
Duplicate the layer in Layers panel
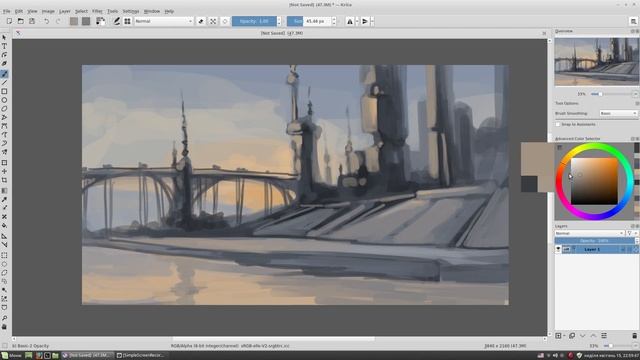572,336
